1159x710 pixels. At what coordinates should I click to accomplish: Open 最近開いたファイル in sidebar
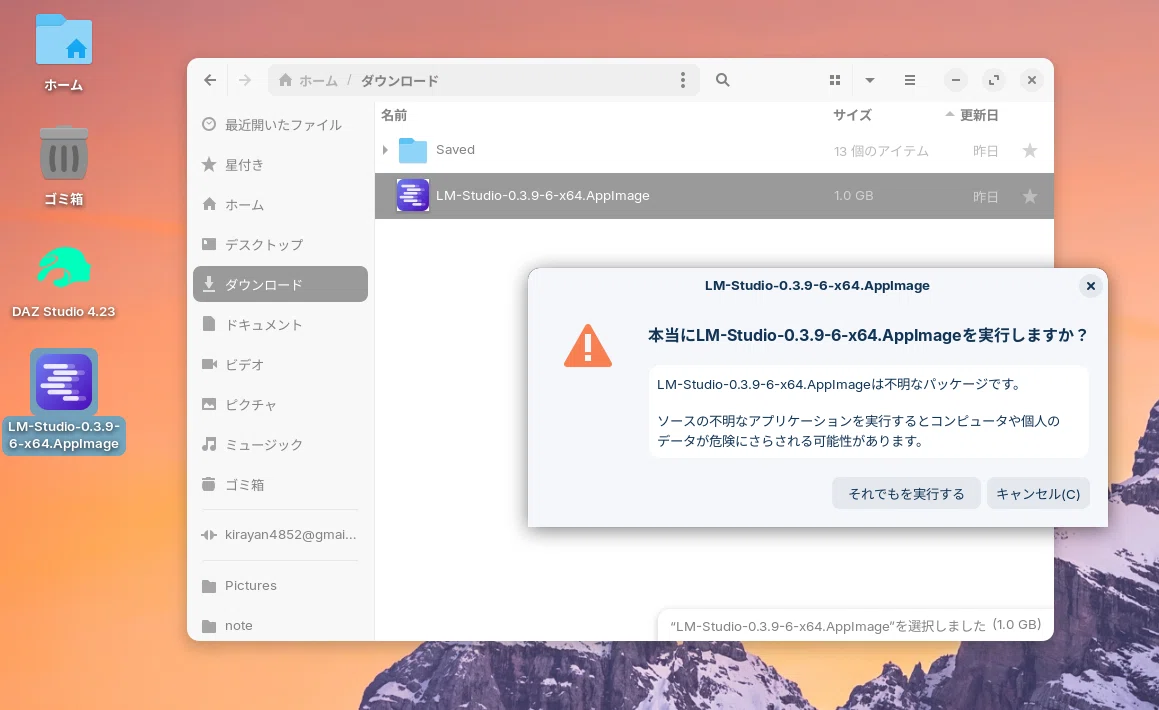pos(280,125)
